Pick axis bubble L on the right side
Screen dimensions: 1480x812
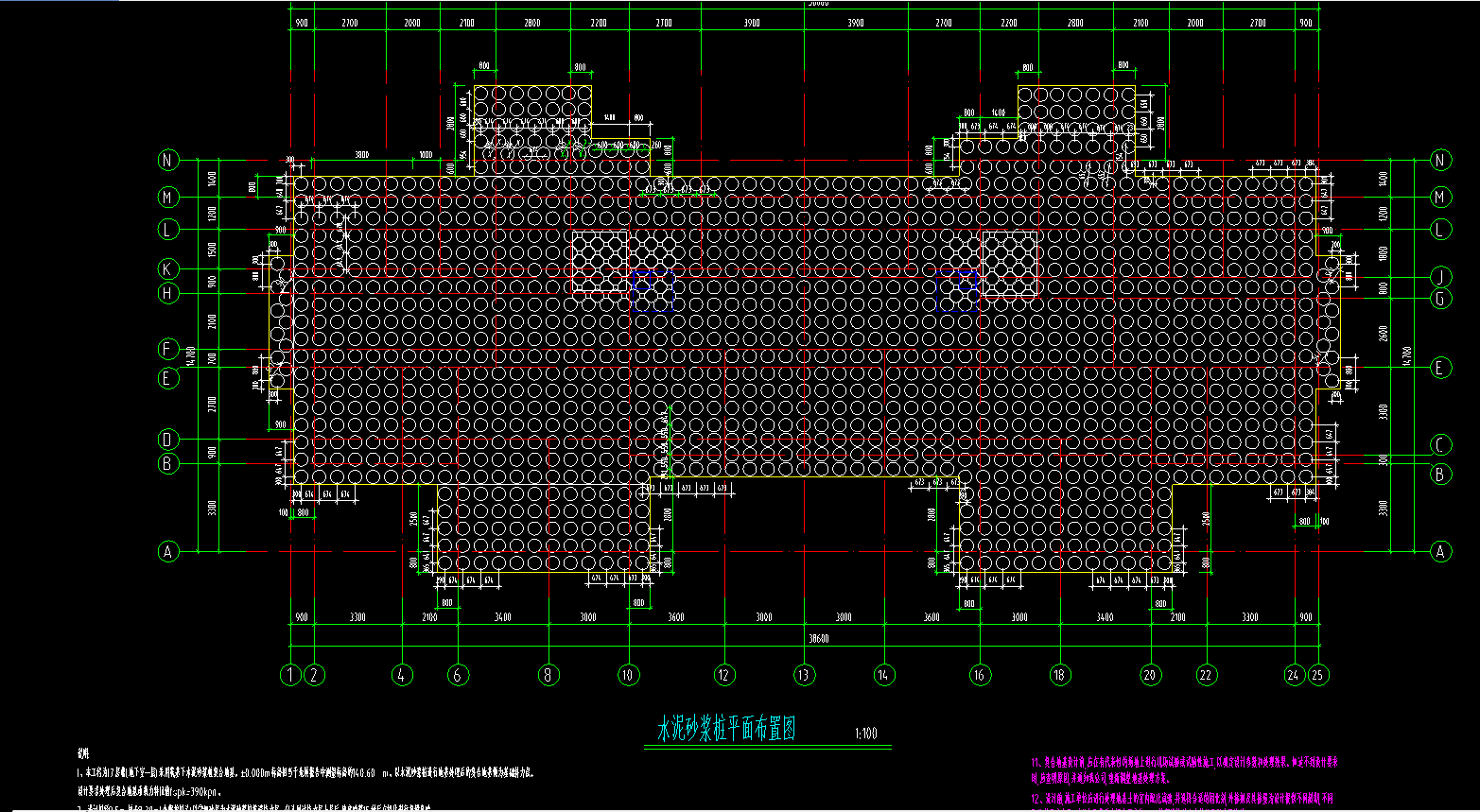1440,229
